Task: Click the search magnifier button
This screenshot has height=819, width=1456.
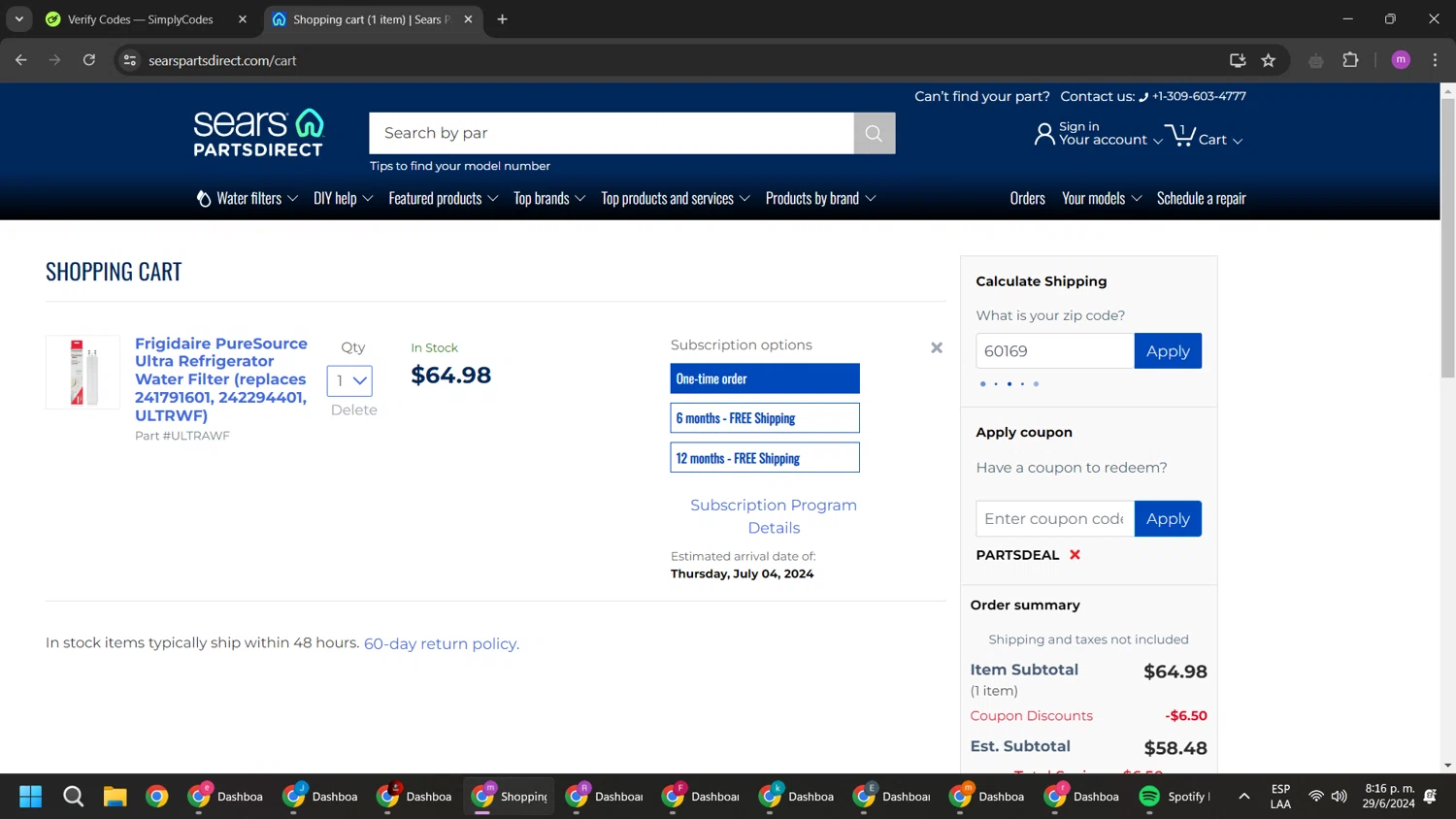Action: 874,133
